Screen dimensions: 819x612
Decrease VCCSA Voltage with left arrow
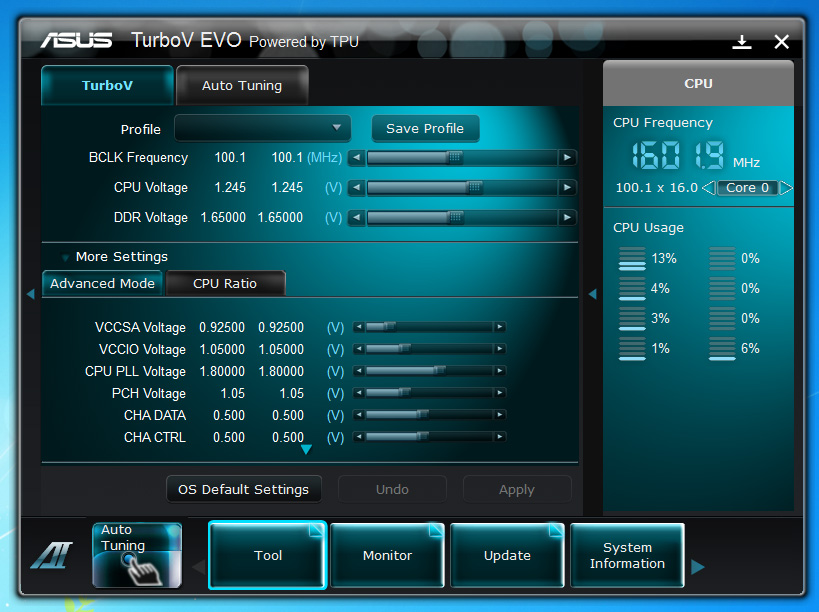(359, 327)
